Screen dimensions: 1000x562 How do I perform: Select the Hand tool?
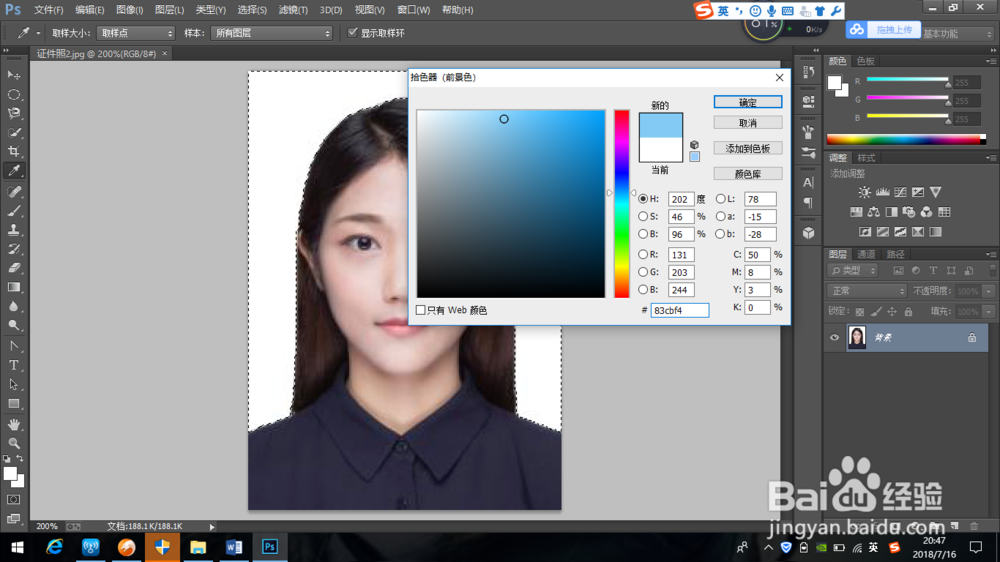click(13, 424)
